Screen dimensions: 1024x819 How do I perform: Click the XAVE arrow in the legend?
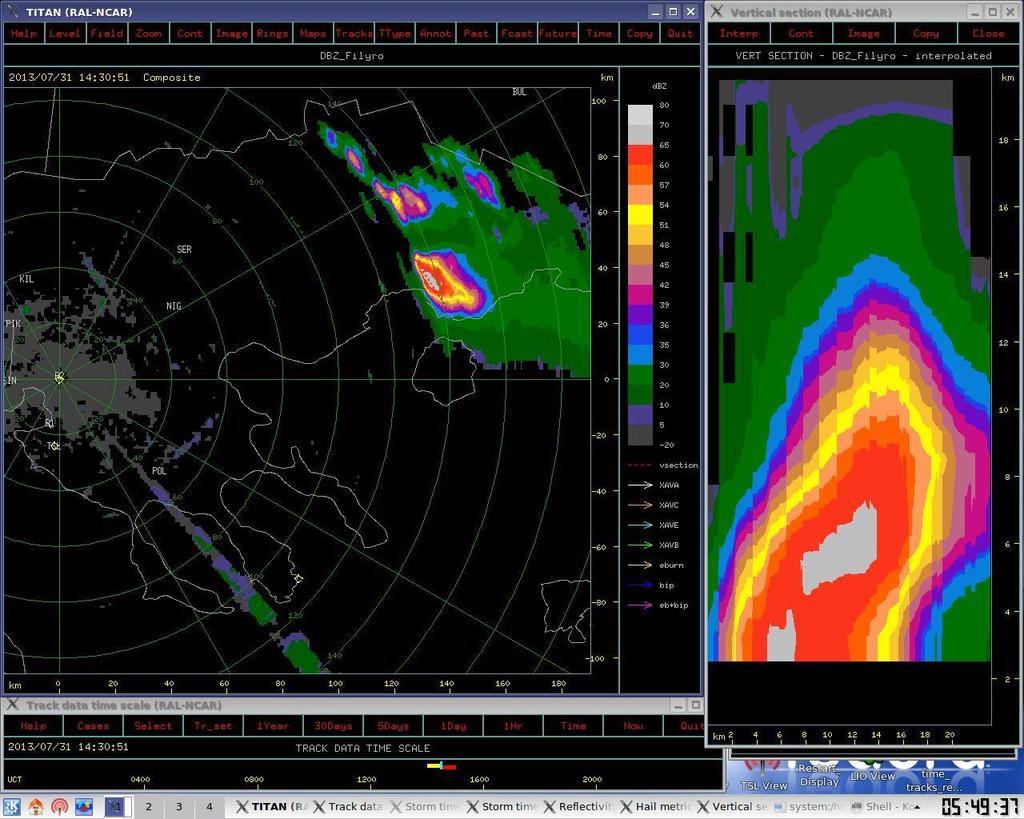tap(640, 524)
